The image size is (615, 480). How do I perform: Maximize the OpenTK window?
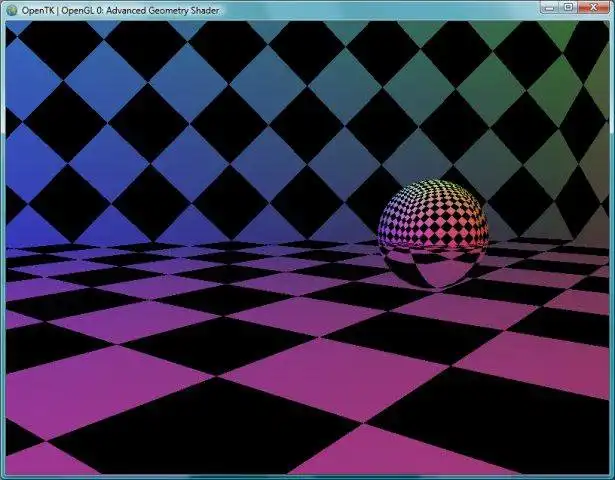(569, 7)
